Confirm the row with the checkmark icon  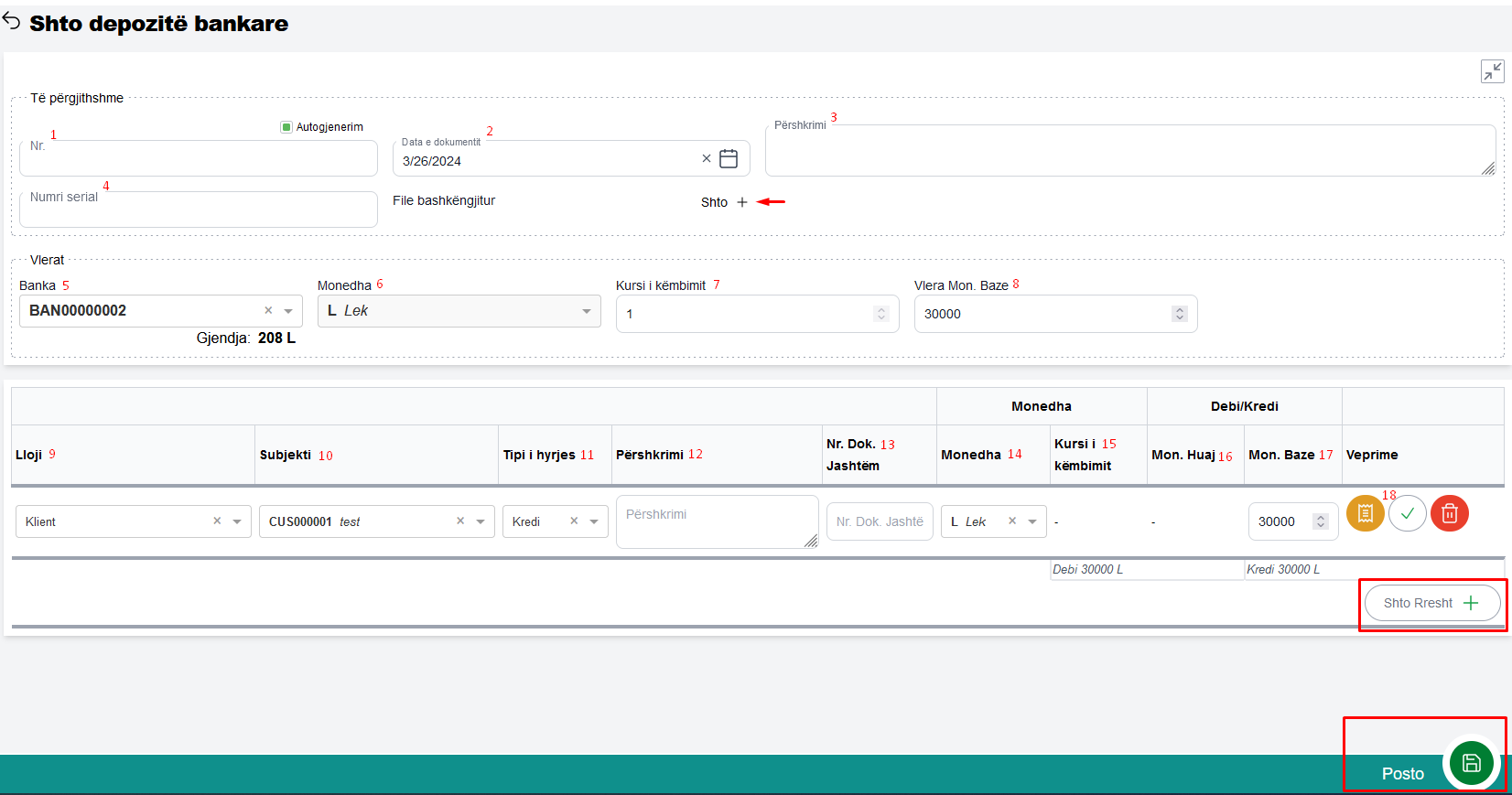click(x=1408, y=513)
